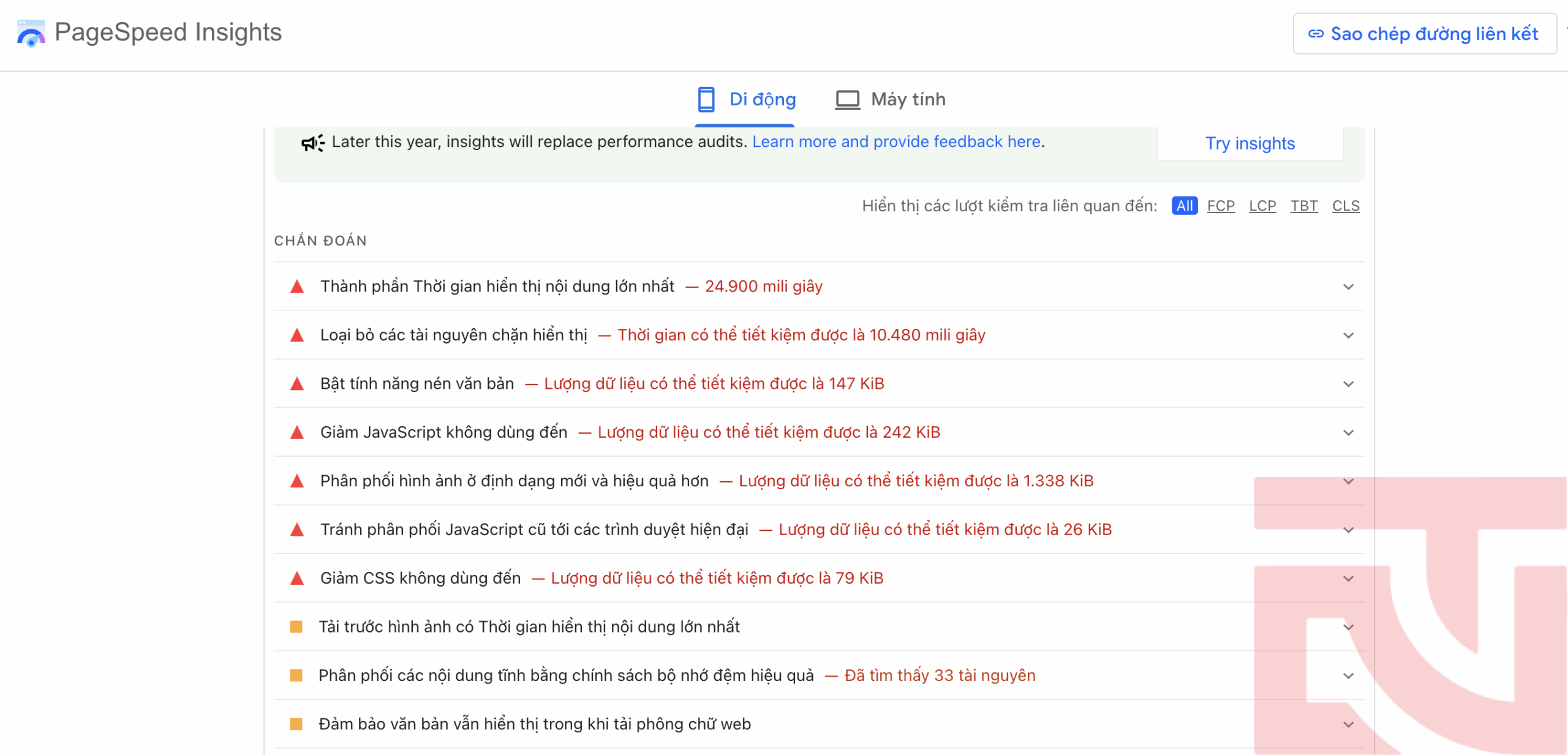
Task: Click orange square beside Phân phối các nội dung tĩnh
Action: tap(296, 675)
